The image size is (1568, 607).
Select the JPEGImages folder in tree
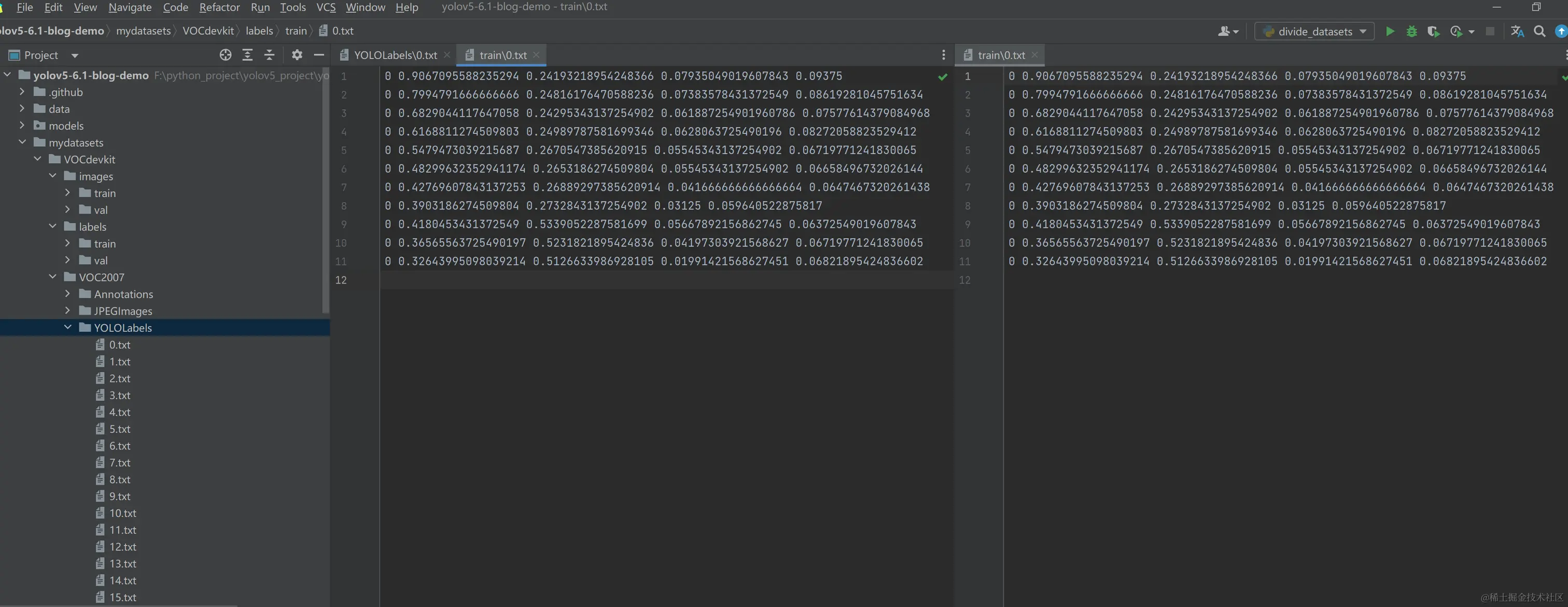pos(123,311)
